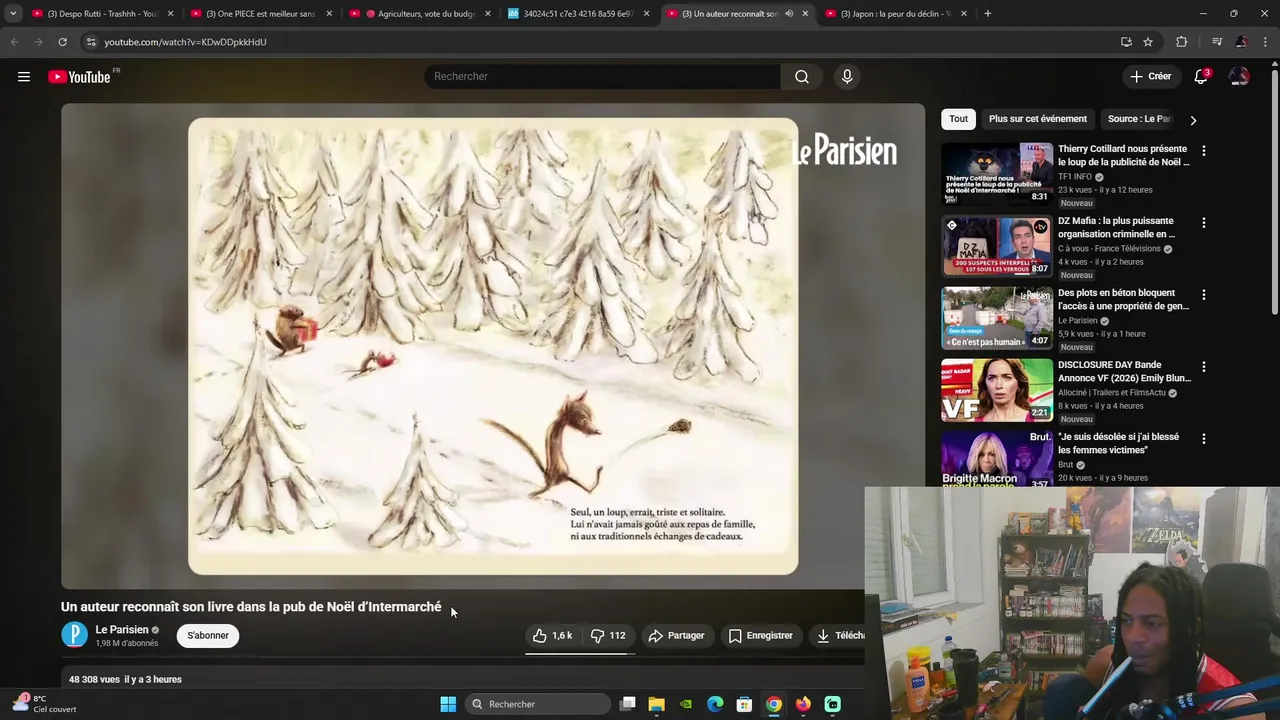This screenshot has width=1280, height=720.
Task: Click the Enregistrer save button
Action: [760, 635]
